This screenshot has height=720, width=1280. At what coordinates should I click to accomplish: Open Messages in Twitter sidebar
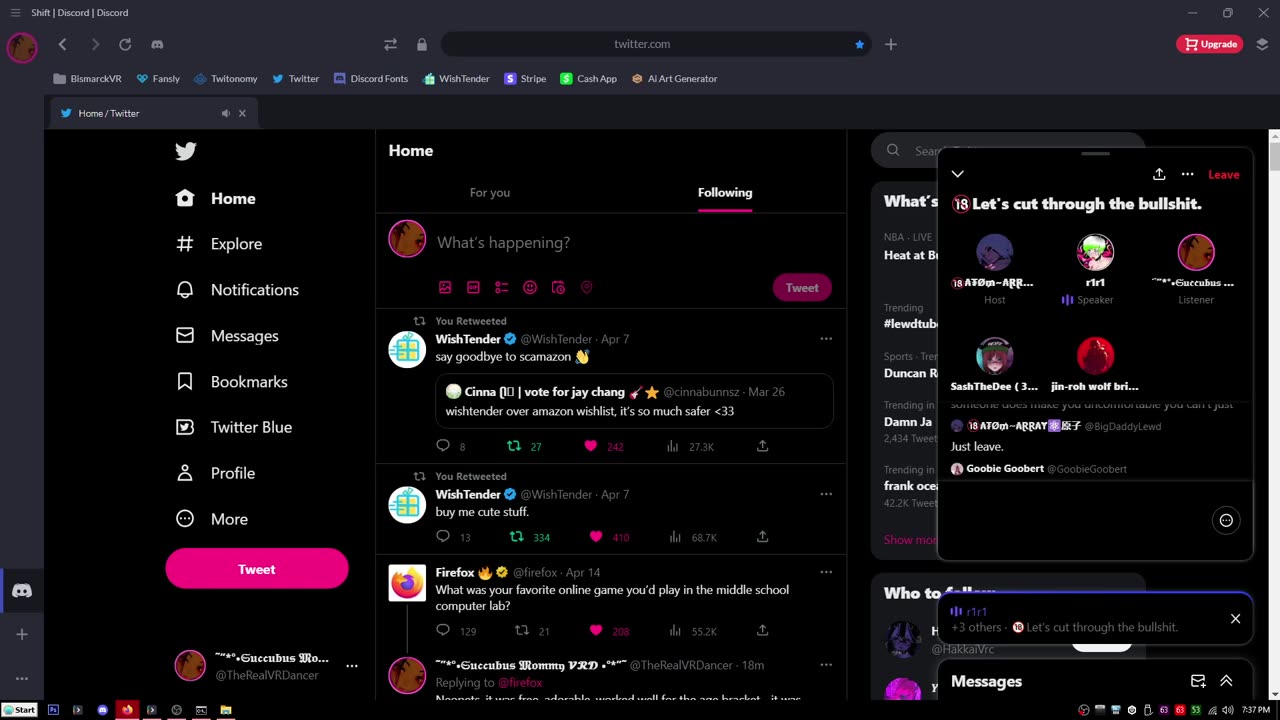[x=227, y=336]
